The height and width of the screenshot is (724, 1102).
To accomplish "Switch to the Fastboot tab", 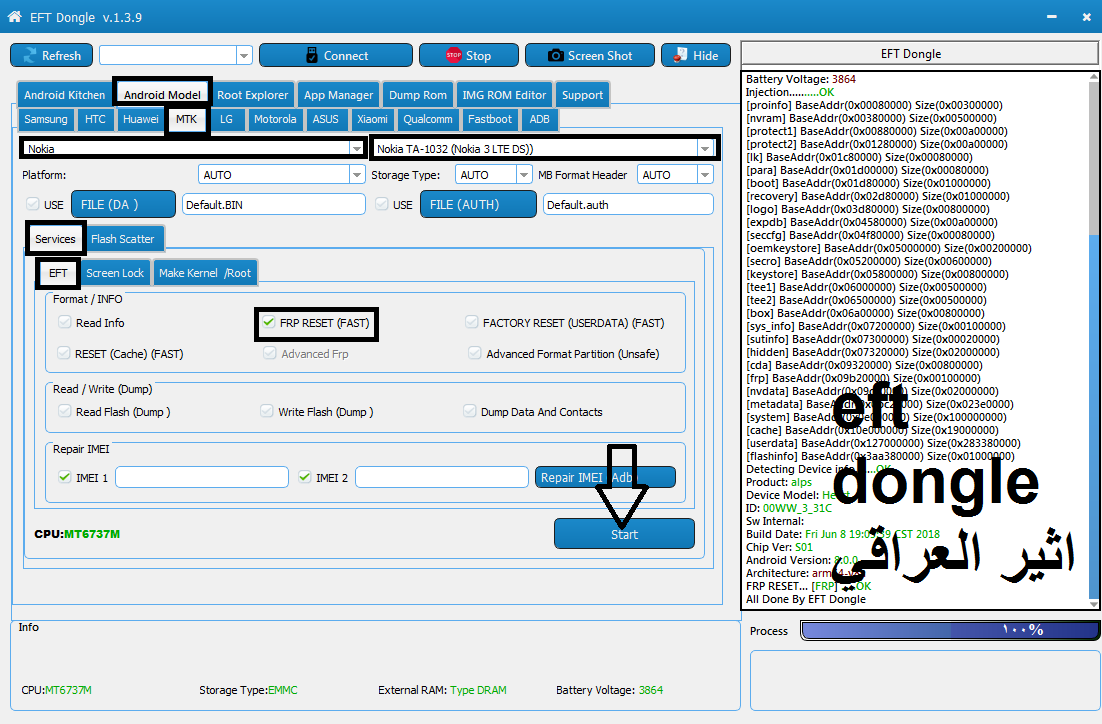I will [490, 119].
